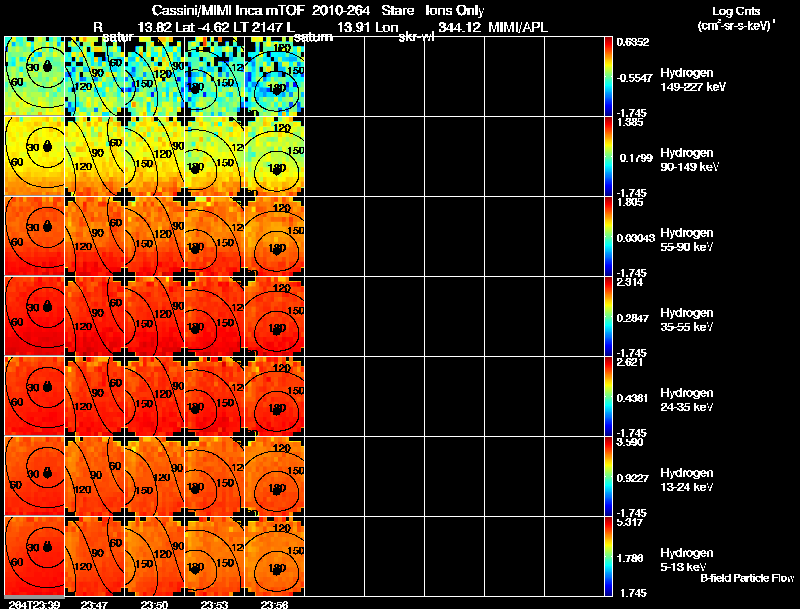Select the '1.805' color scale maximum
800x609 pixels.
630,202
